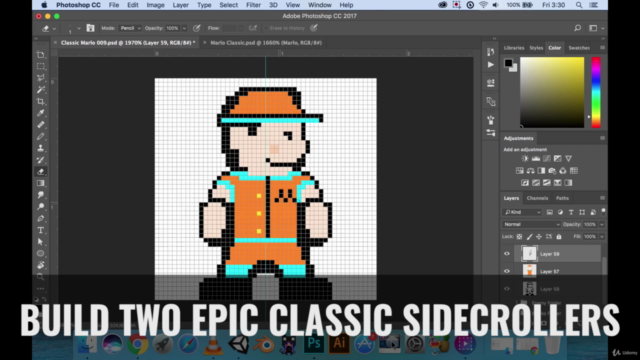Add a Hue/Saturation adjustment
640x360 pixels.
coord(520,171)
